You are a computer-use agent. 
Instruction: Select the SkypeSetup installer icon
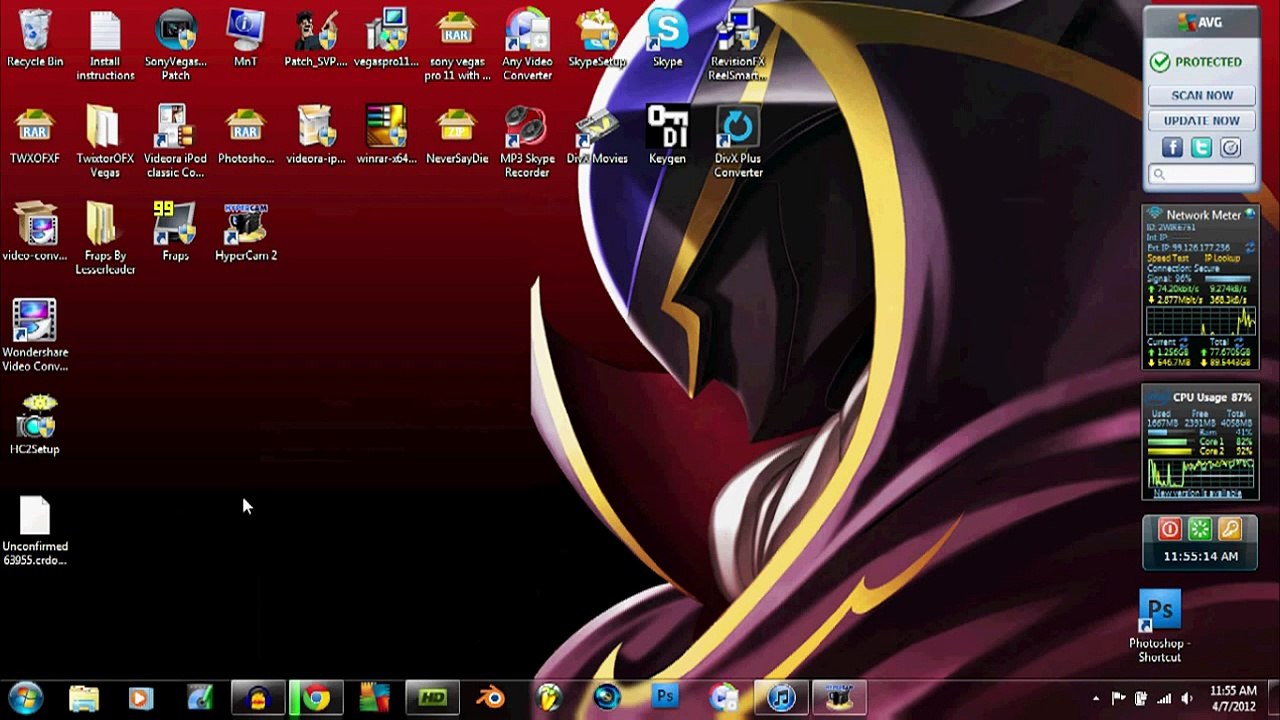(x=597, y=40)
